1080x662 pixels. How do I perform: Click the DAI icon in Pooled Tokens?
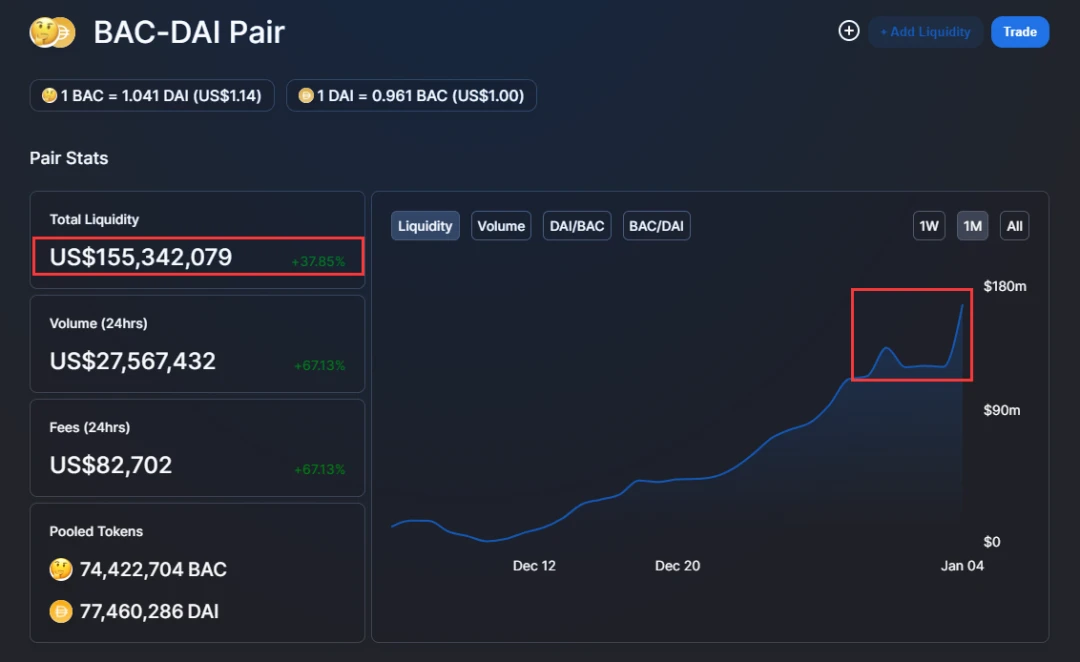pos(61,611)
